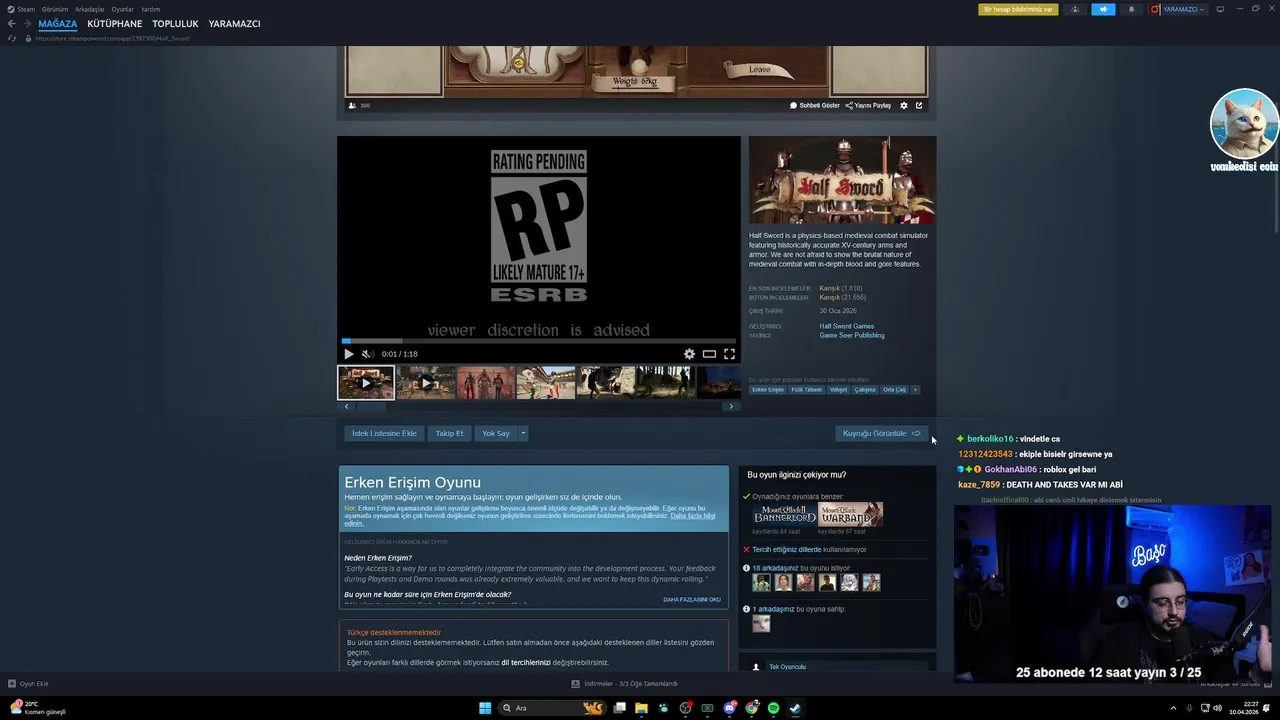The height and width of the screenshot is (720, 1280).
Task: Go back with the navigation back arrow
Action: click(12, 24)
